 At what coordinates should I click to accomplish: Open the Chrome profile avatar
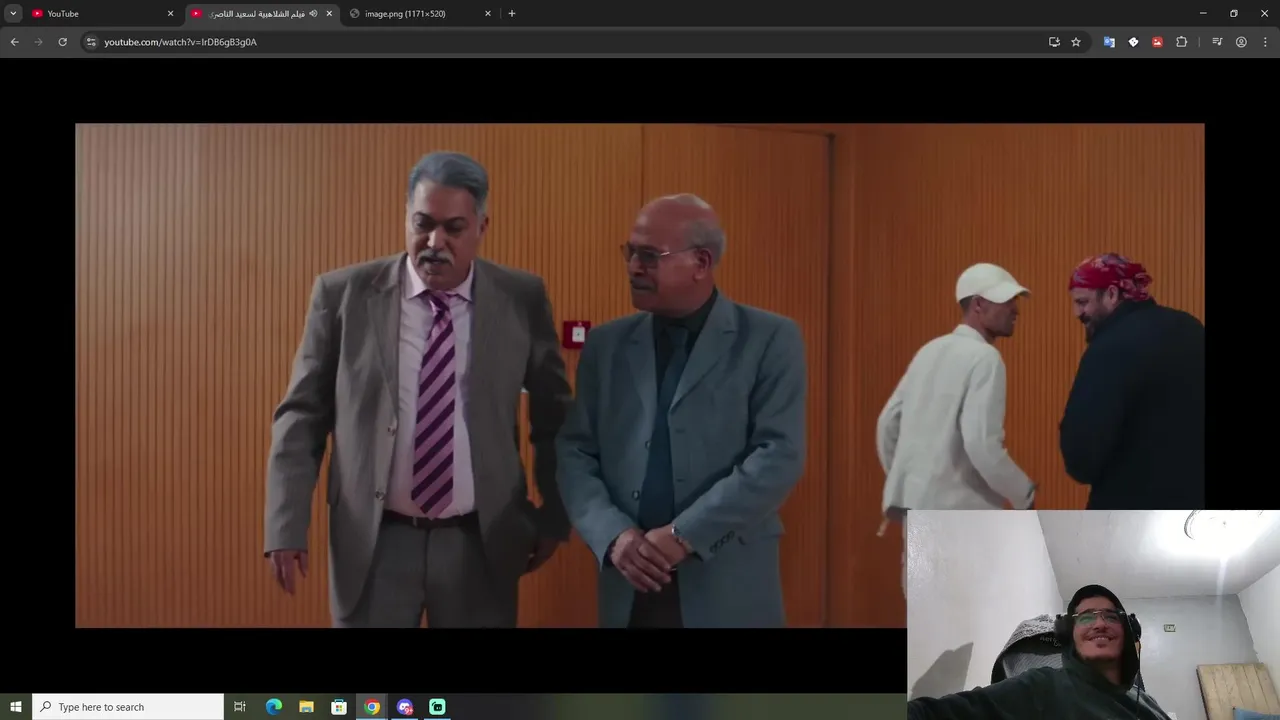tap(1241, 42)
